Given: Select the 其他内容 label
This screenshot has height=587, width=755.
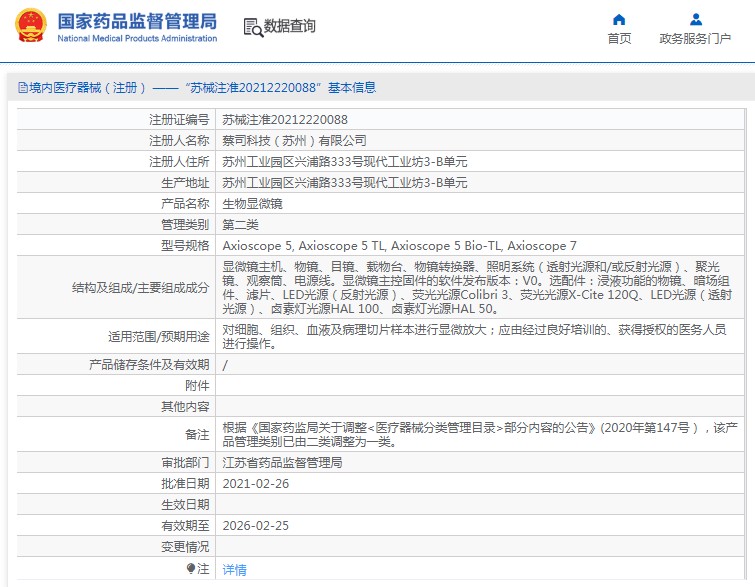Looking at the screenshot, I should [185, 407].
